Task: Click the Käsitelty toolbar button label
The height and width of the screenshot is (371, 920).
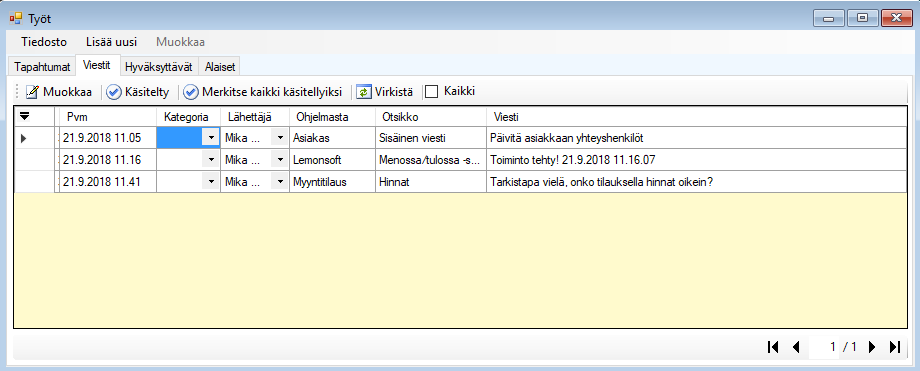Action: [x=147, y=92]
